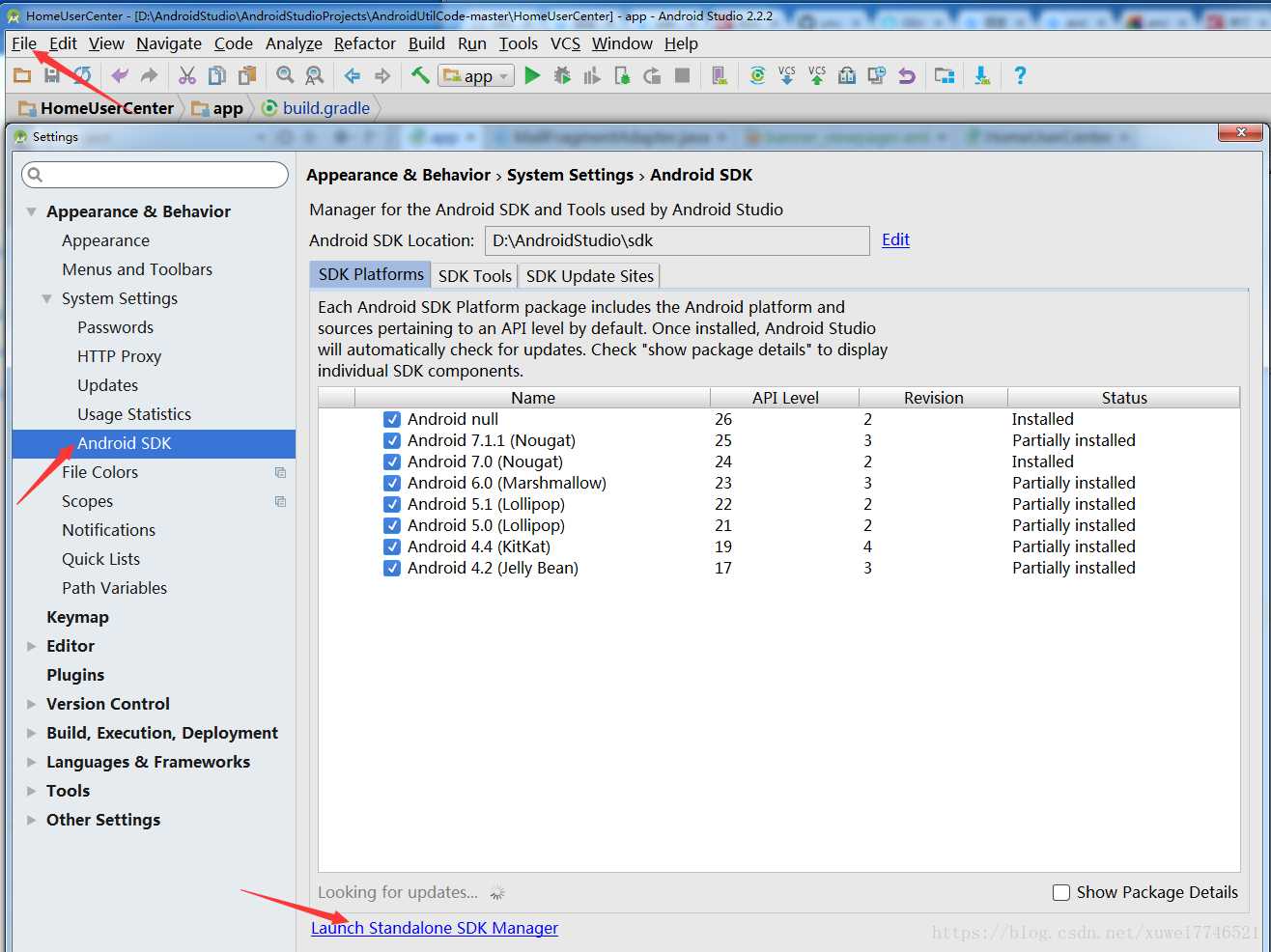Click Launch Standalone SDK Manager link
Viewport: 1271px width, 952px height.
point(434,928)
